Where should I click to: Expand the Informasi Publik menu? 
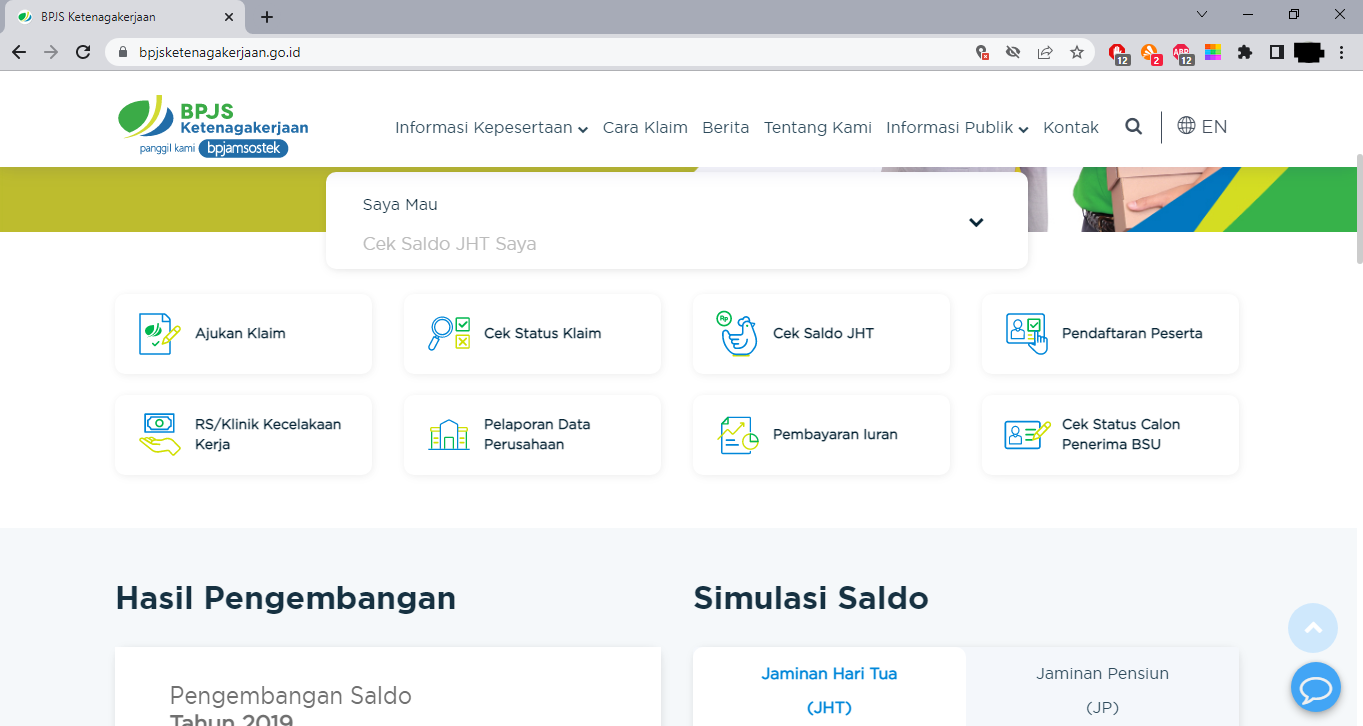[x=957, y=128]
